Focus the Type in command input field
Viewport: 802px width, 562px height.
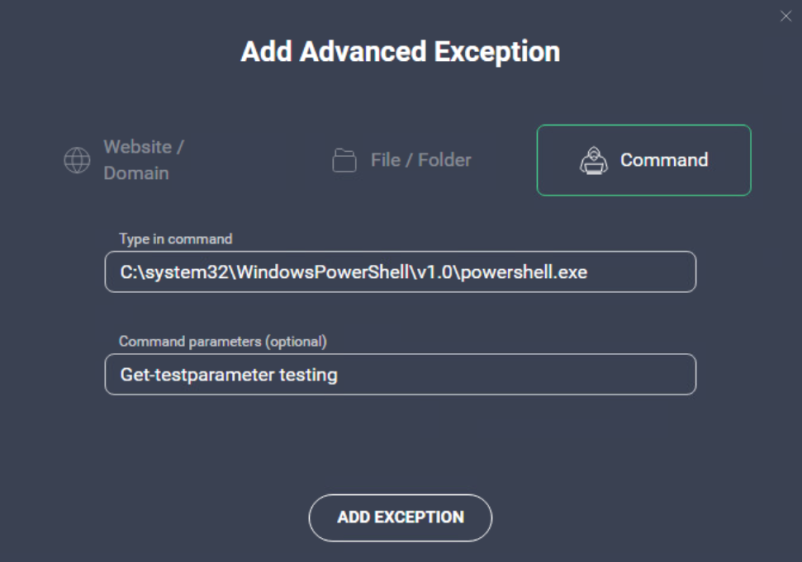pos(400,272)
